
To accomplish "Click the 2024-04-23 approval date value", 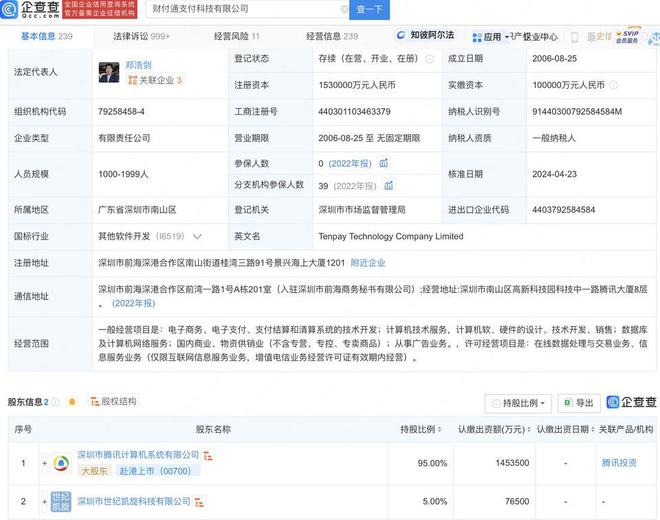I will tap(554, 174).
